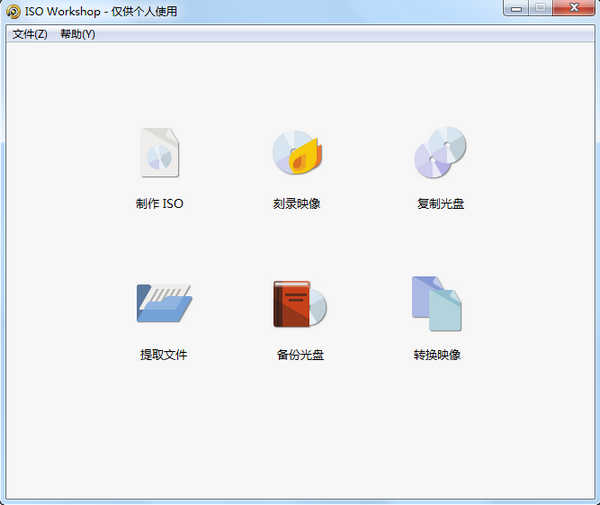The width and height of the screenshot is (600, 505).
Task: Open the 复制光盘 twin discs icon
Action: pyautogui.click(x=440, y=152)
